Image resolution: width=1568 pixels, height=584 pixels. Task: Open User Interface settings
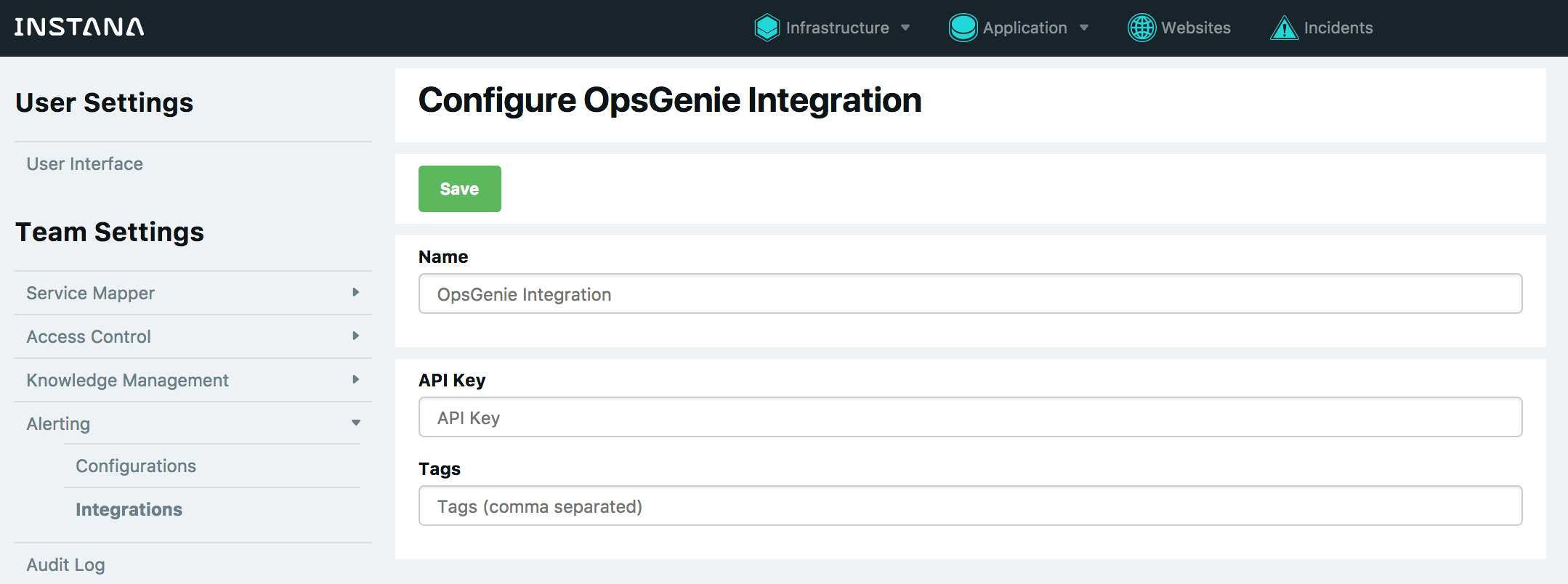pos(85,163)
